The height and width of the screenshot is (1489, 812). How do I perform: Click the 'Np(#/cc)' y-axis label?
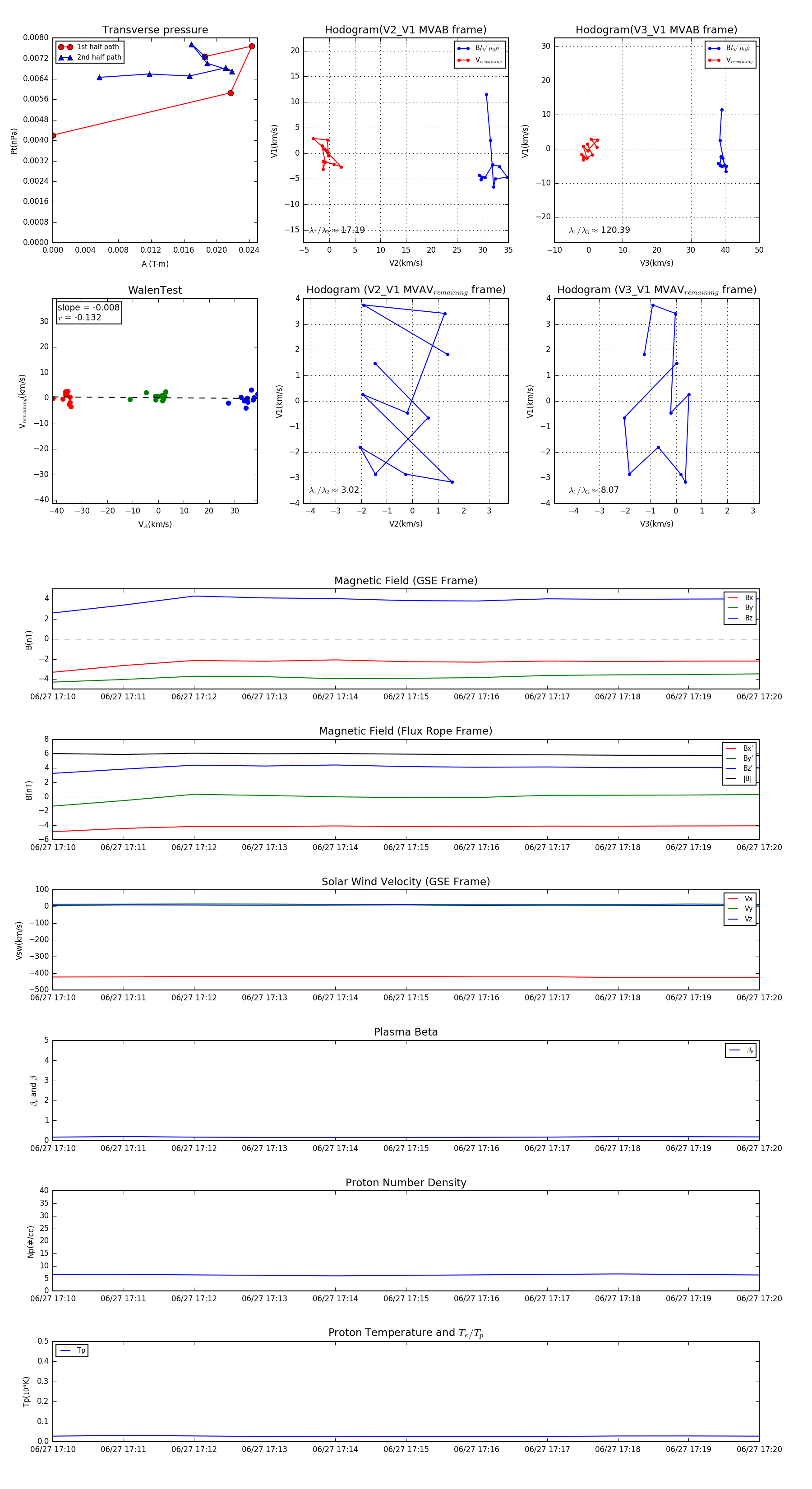(x=31, y=1242)
